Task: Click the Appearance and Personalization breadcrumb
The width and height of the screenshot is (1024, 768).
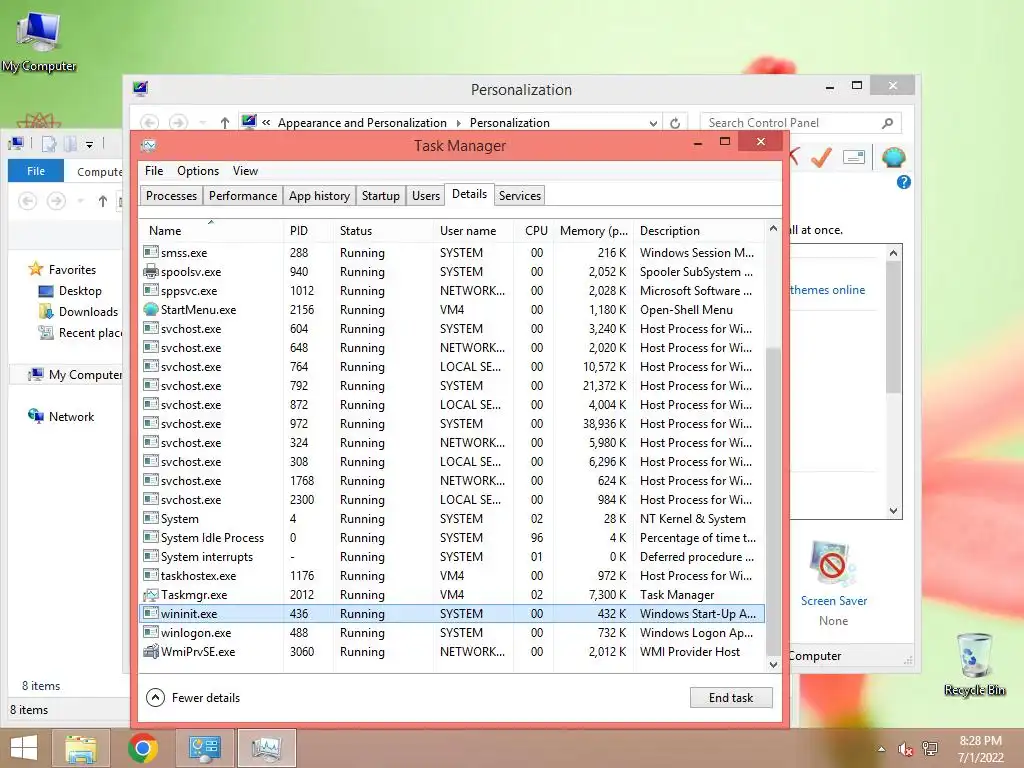Action: [362, 123]
